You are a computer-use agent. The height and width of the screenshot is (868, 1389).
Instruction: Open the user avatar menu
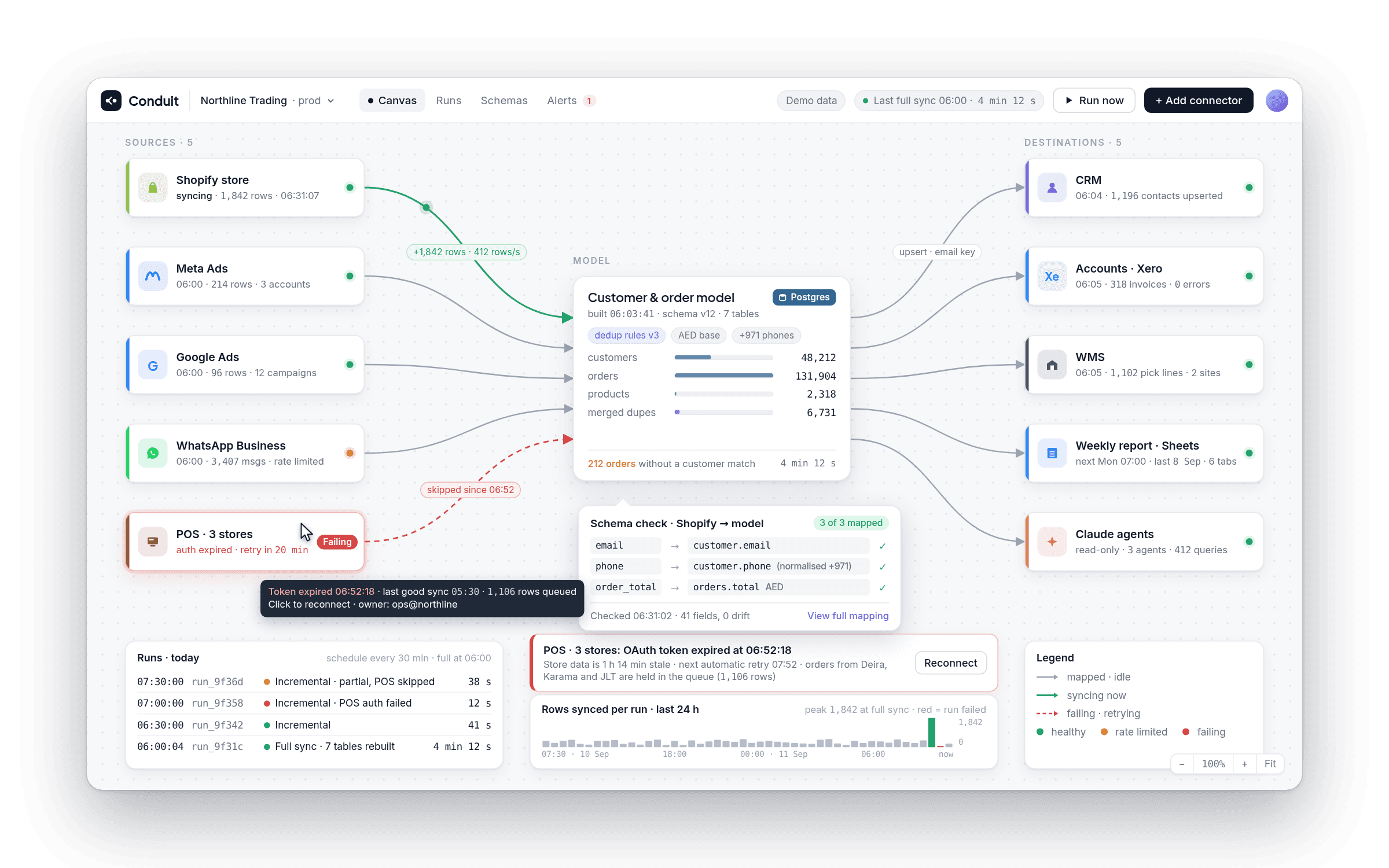pos(1277,101)
